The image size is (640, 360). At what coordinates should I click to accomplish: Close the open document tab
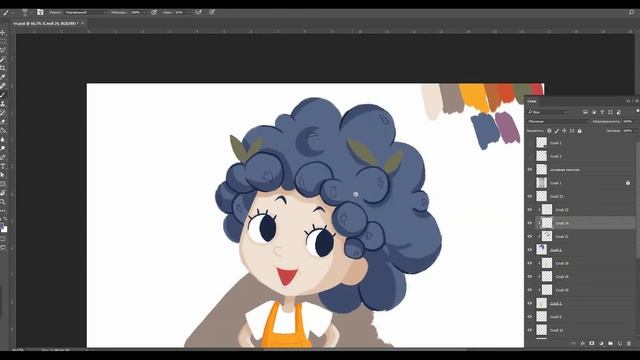coord(82,24)
